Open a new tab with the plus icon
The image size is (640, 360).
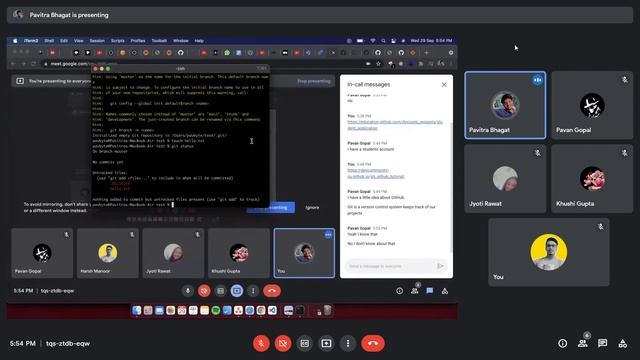427,53
